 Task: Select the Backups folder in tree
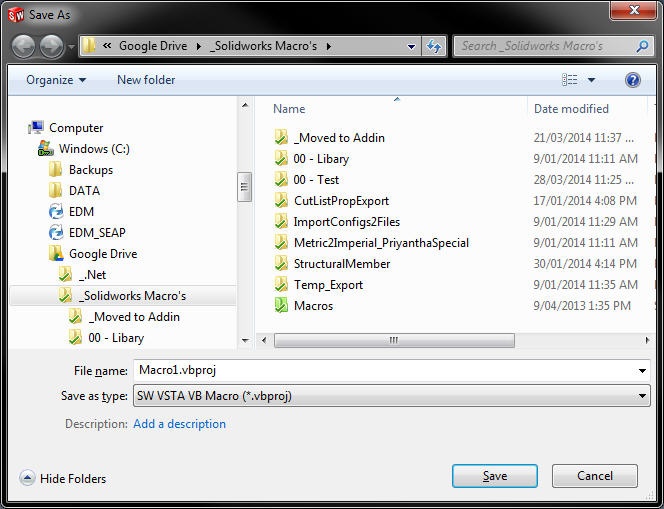91,170
